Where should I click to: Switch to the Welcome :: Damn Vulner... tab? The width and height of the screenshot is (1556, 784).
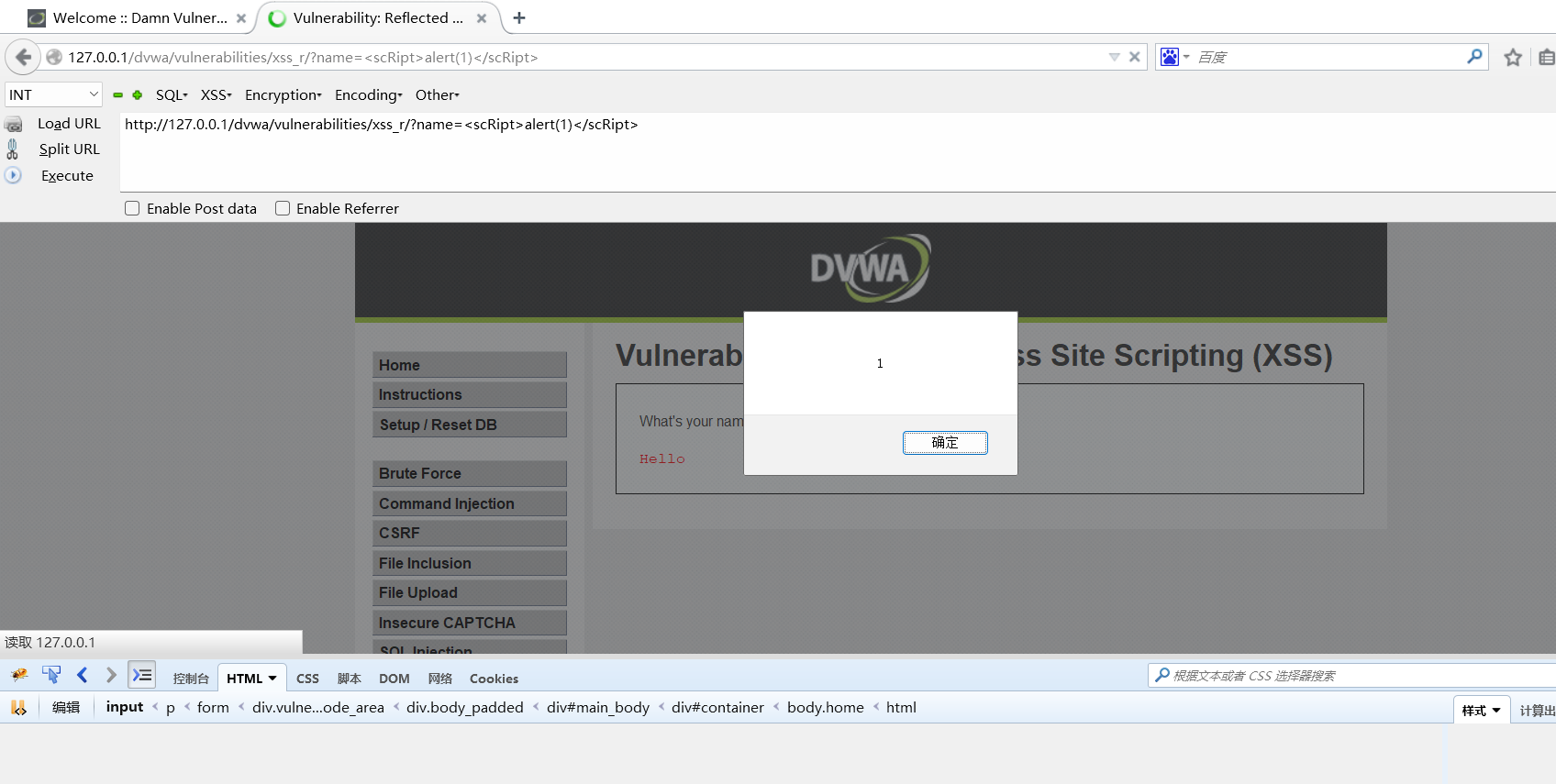point(139,17)
